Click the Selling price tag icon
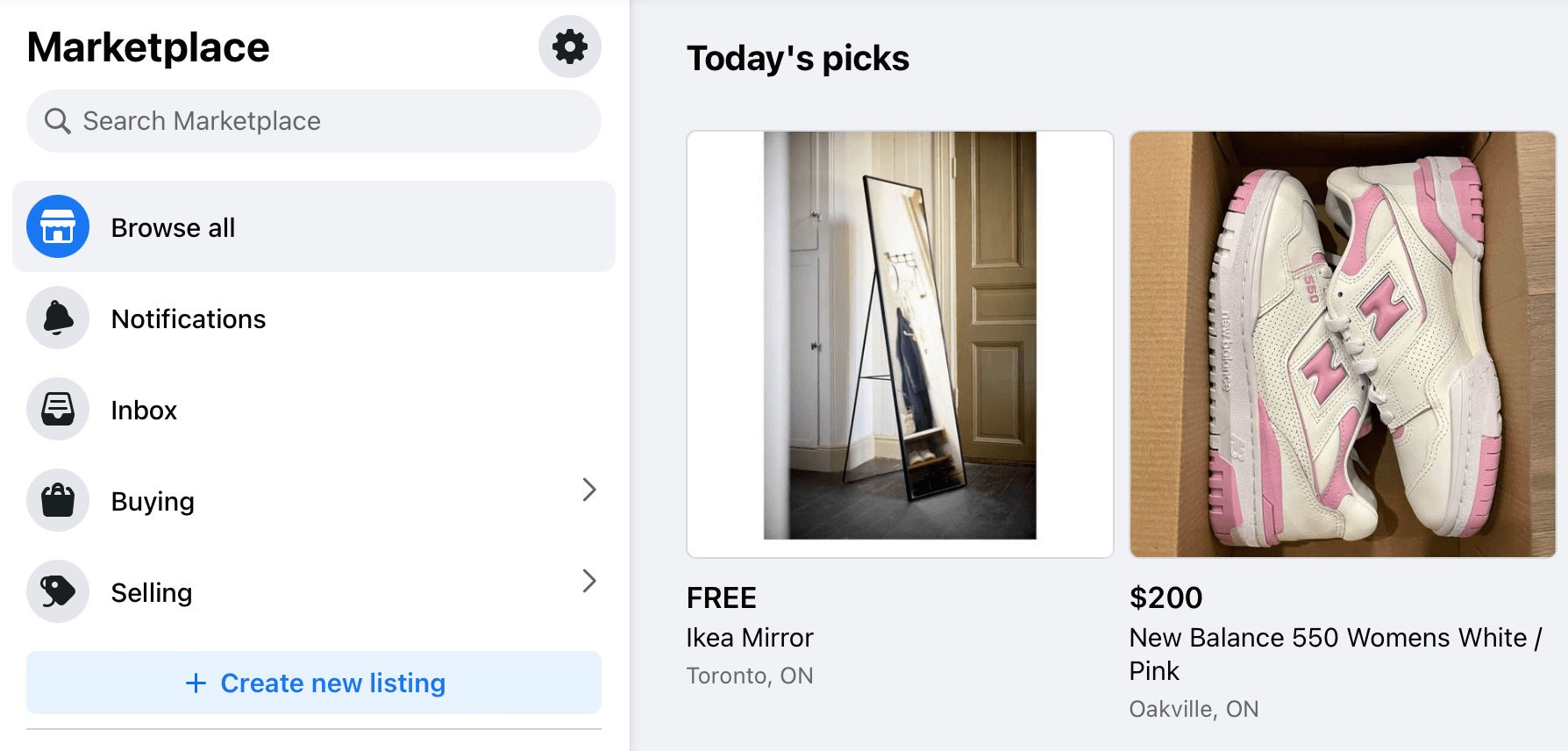 pyautogui.click(x=58, y=591)
